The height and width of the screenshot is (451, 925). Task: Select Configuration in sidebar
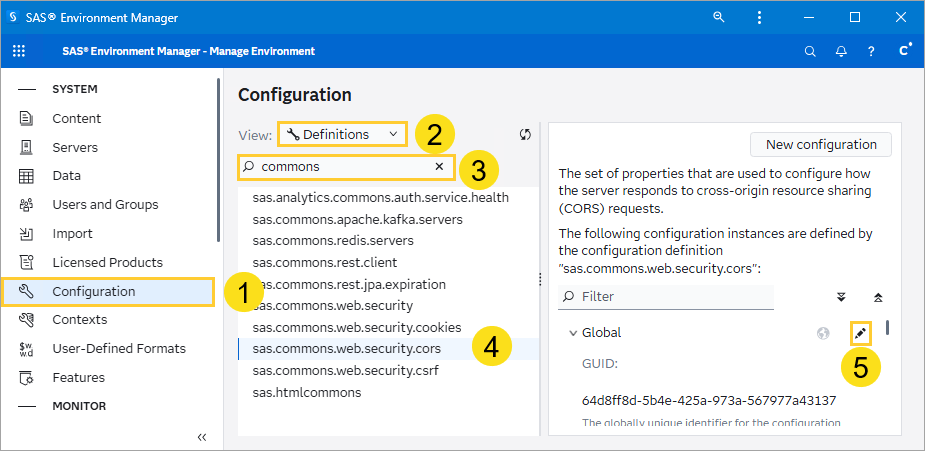pos(108,292)
